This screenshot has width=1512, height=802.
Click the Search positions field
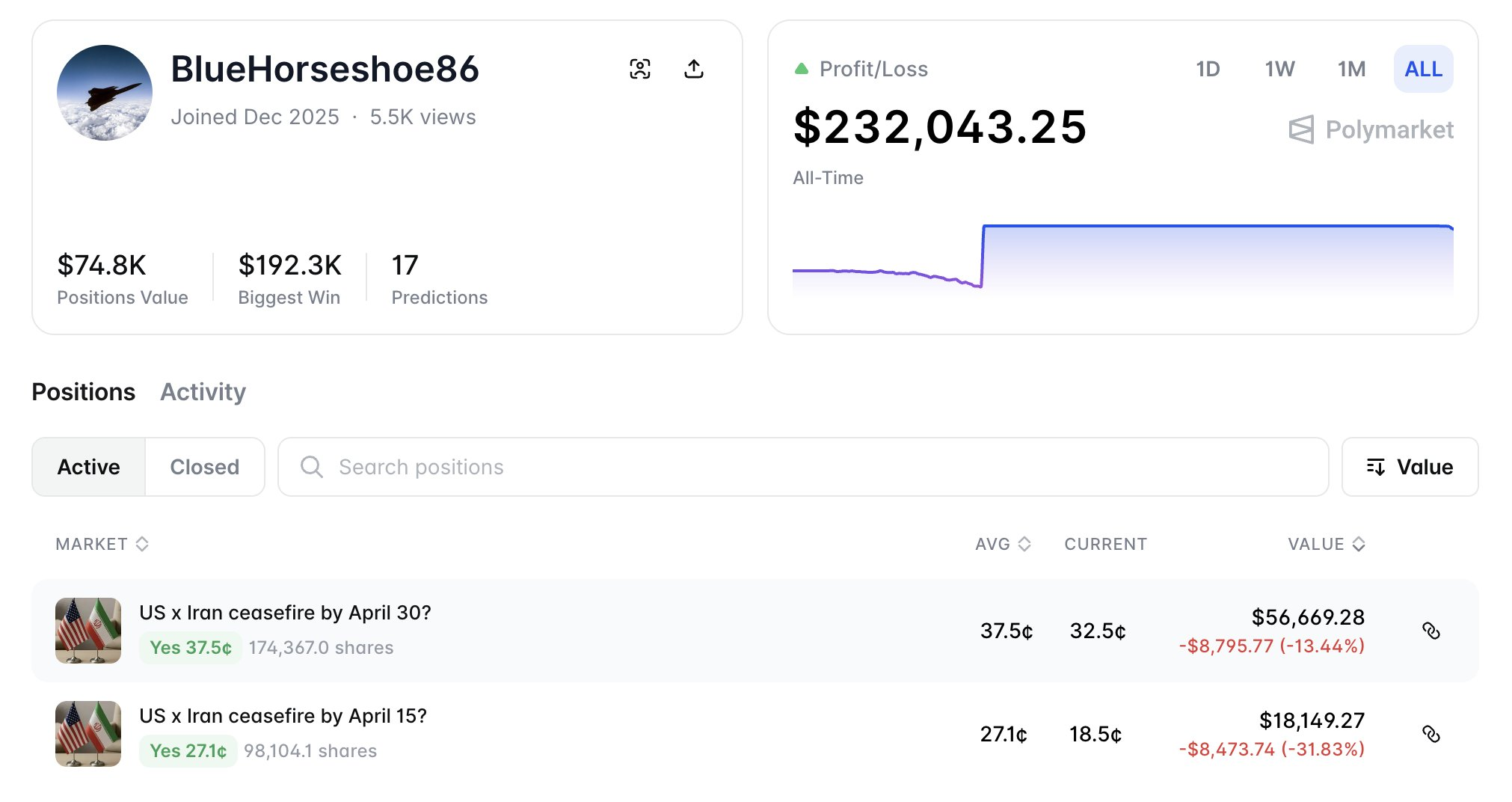(x=815, y=467)
